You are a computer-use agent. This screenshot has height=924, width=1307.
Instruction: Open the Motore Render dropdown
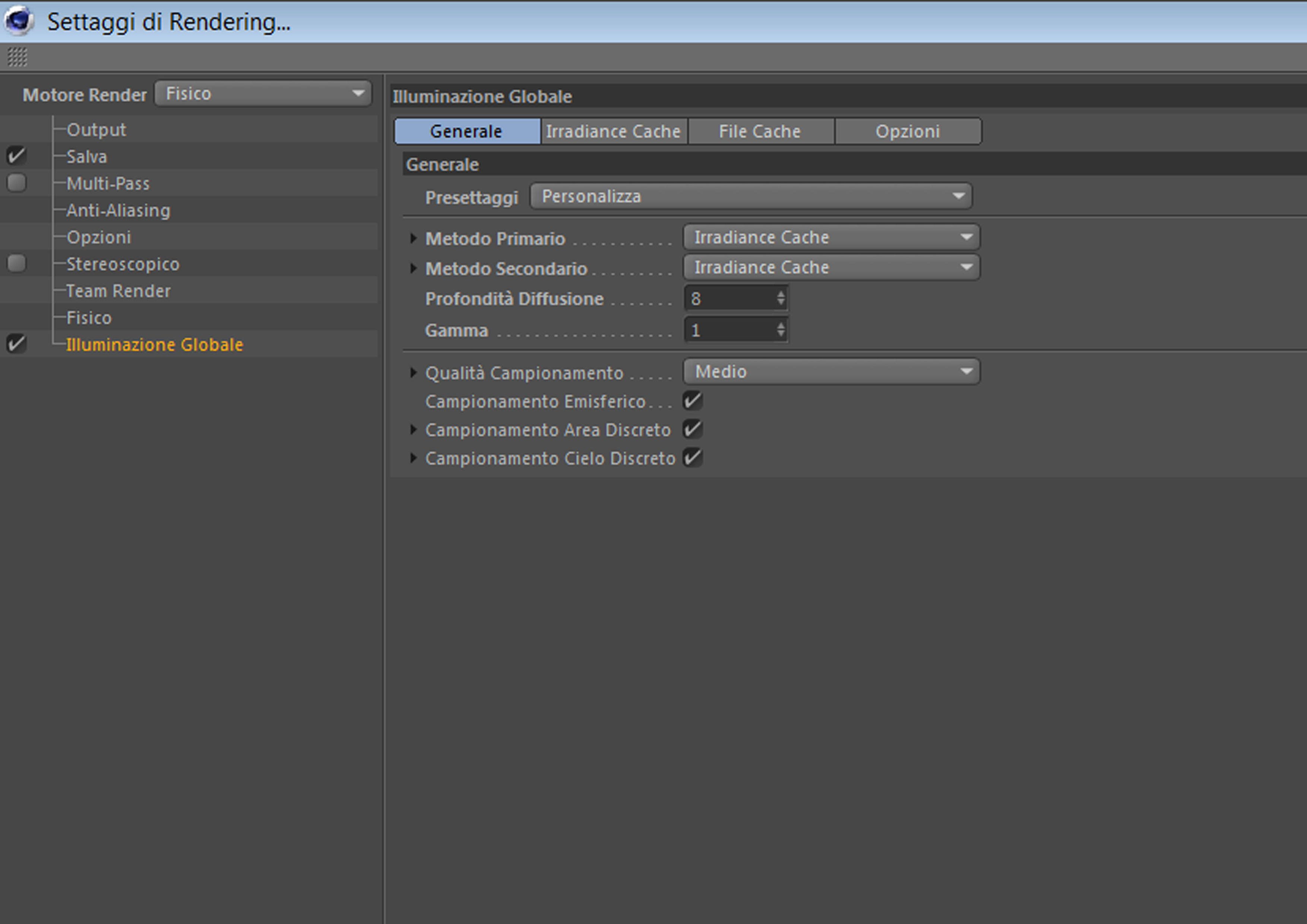(x=263, y=94)
